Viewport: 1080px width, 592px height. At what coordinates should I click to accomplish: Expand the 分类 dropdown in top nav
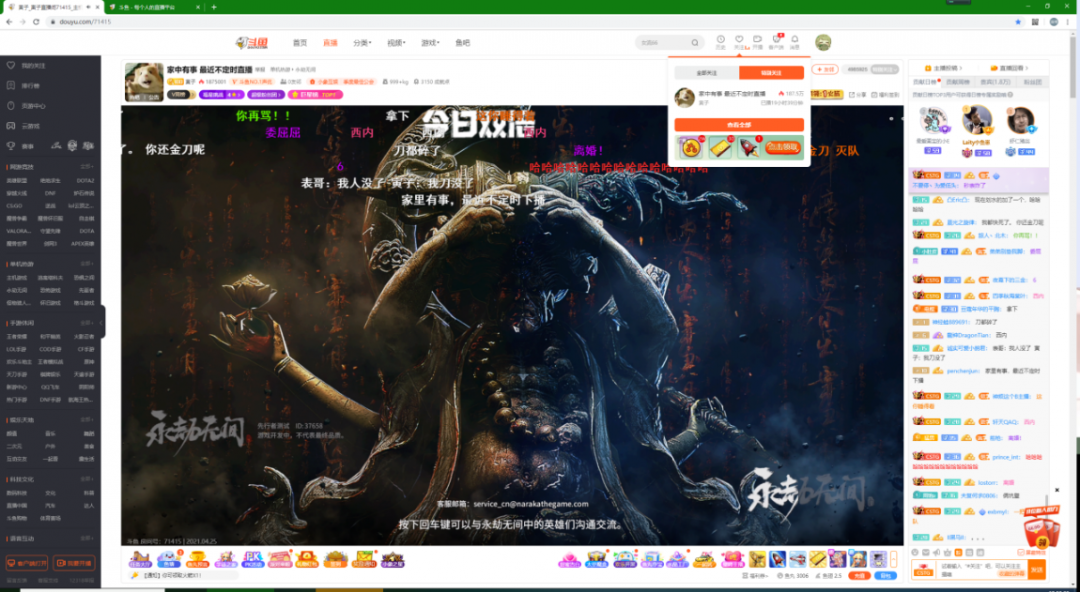[x=362, y=43]
